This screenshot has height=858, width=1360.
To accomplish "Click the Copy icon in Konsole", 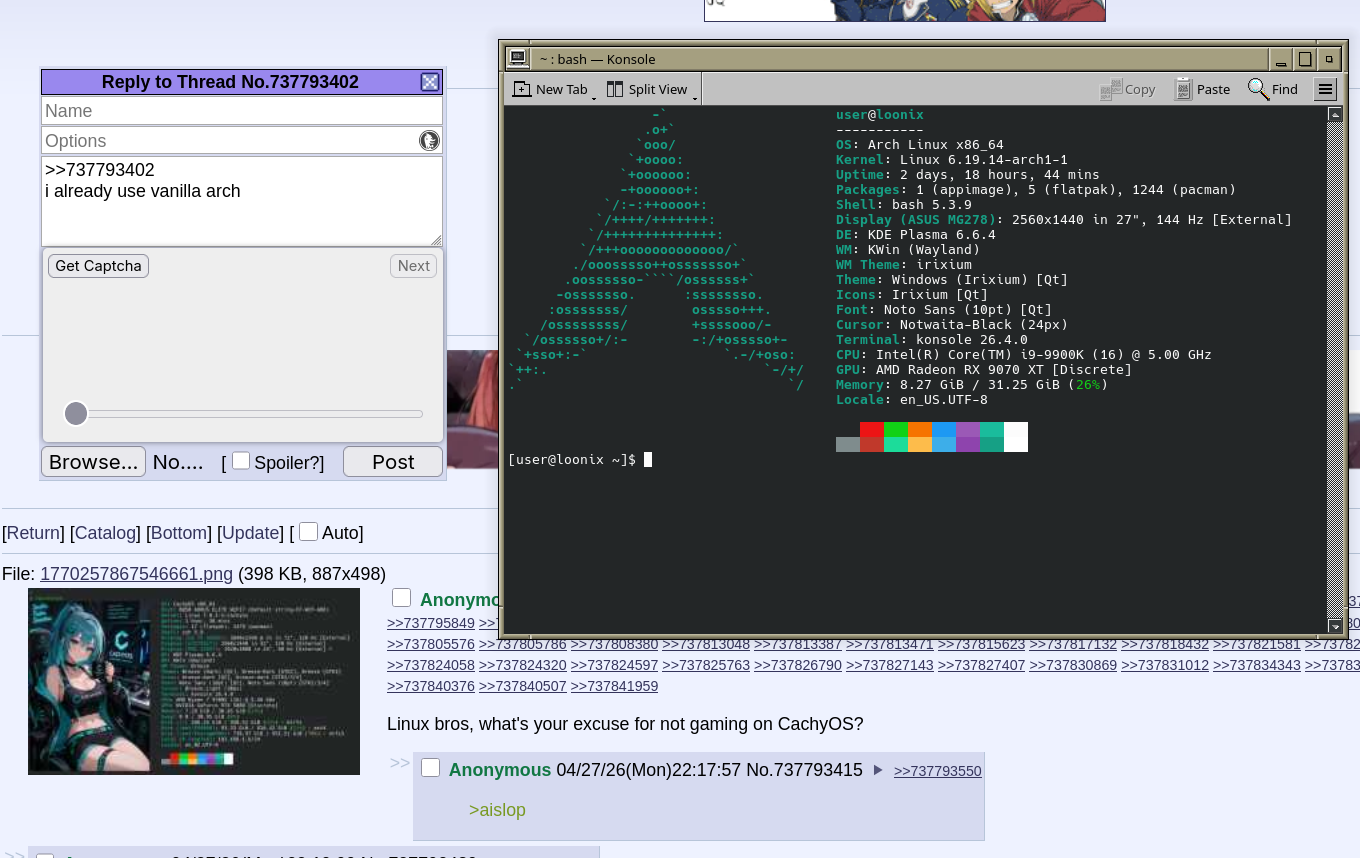I will 1128,89.
